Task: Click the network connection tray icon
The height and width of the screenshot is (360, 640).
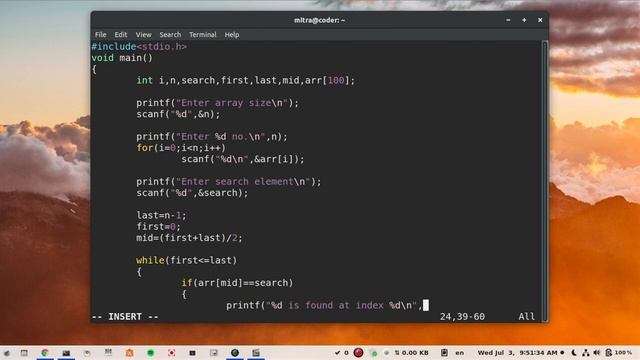Action: click(586, 353)
